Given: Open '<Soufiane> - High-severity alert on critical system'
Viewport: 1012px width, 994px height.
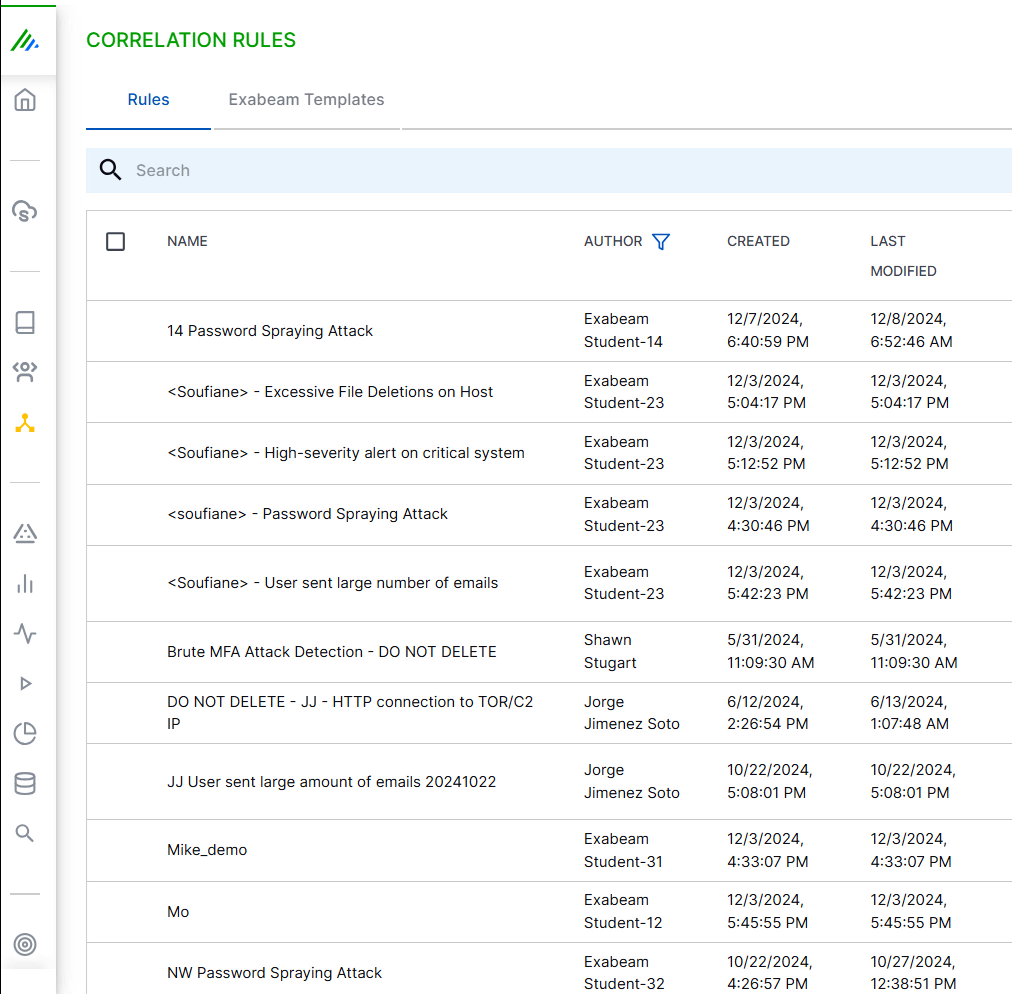Looking at the screenshot, I should pyautogui.click(x=346, y=453).
